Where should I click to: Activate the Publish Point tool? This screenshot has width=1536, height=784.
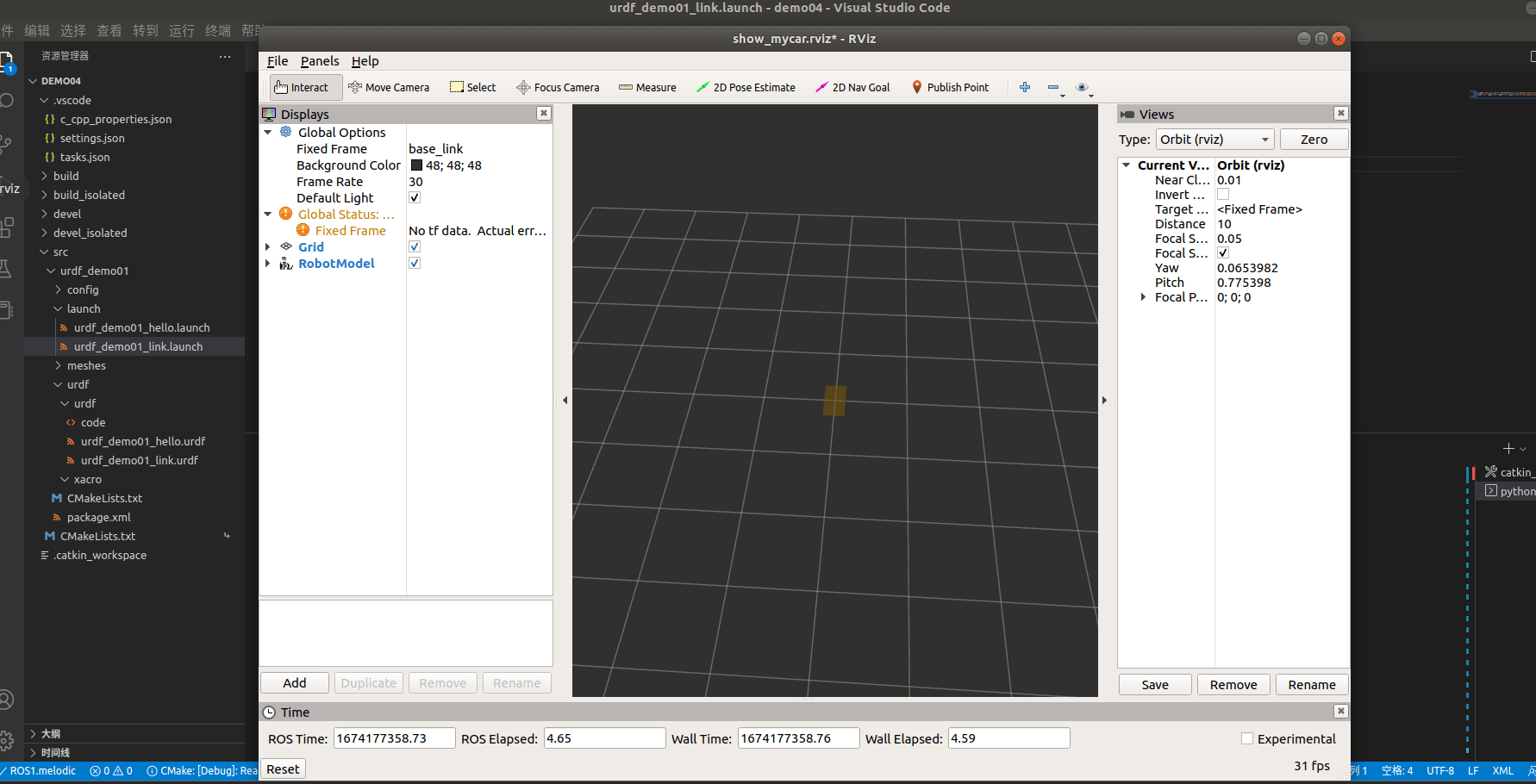[x=951, y=87]
